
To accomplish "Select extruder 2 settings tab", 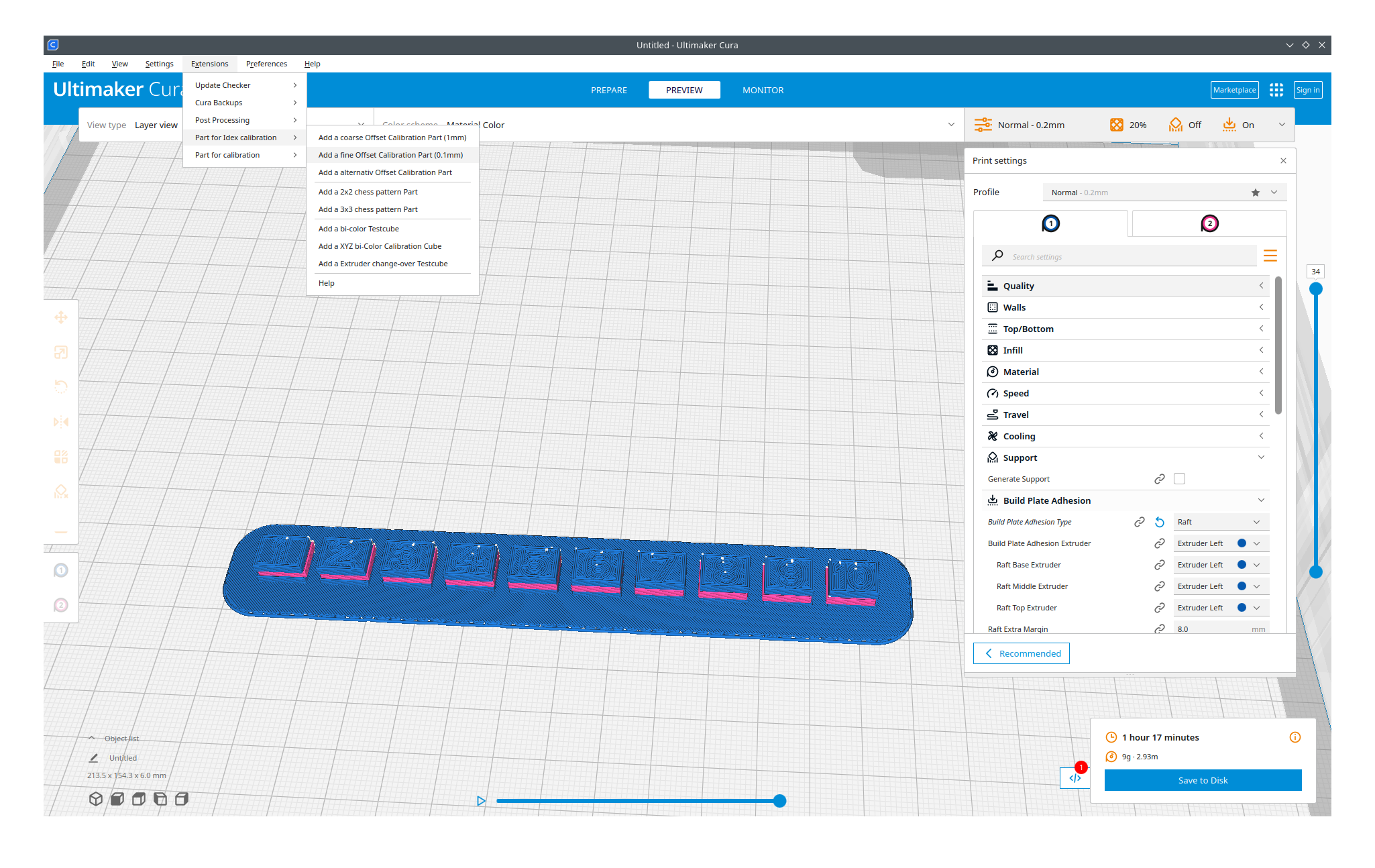I will [1209, 223].
